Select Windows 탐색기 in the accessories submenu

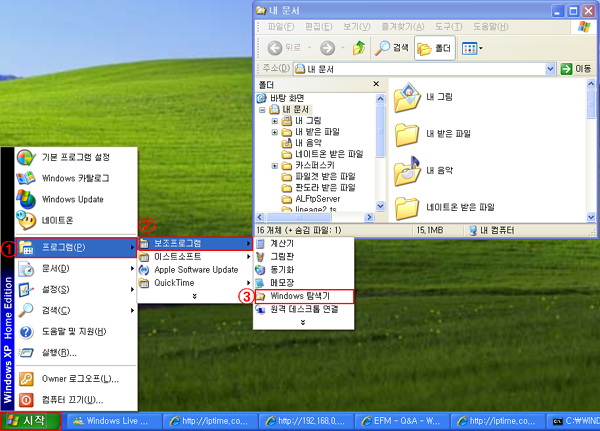[x=300, y=297]
